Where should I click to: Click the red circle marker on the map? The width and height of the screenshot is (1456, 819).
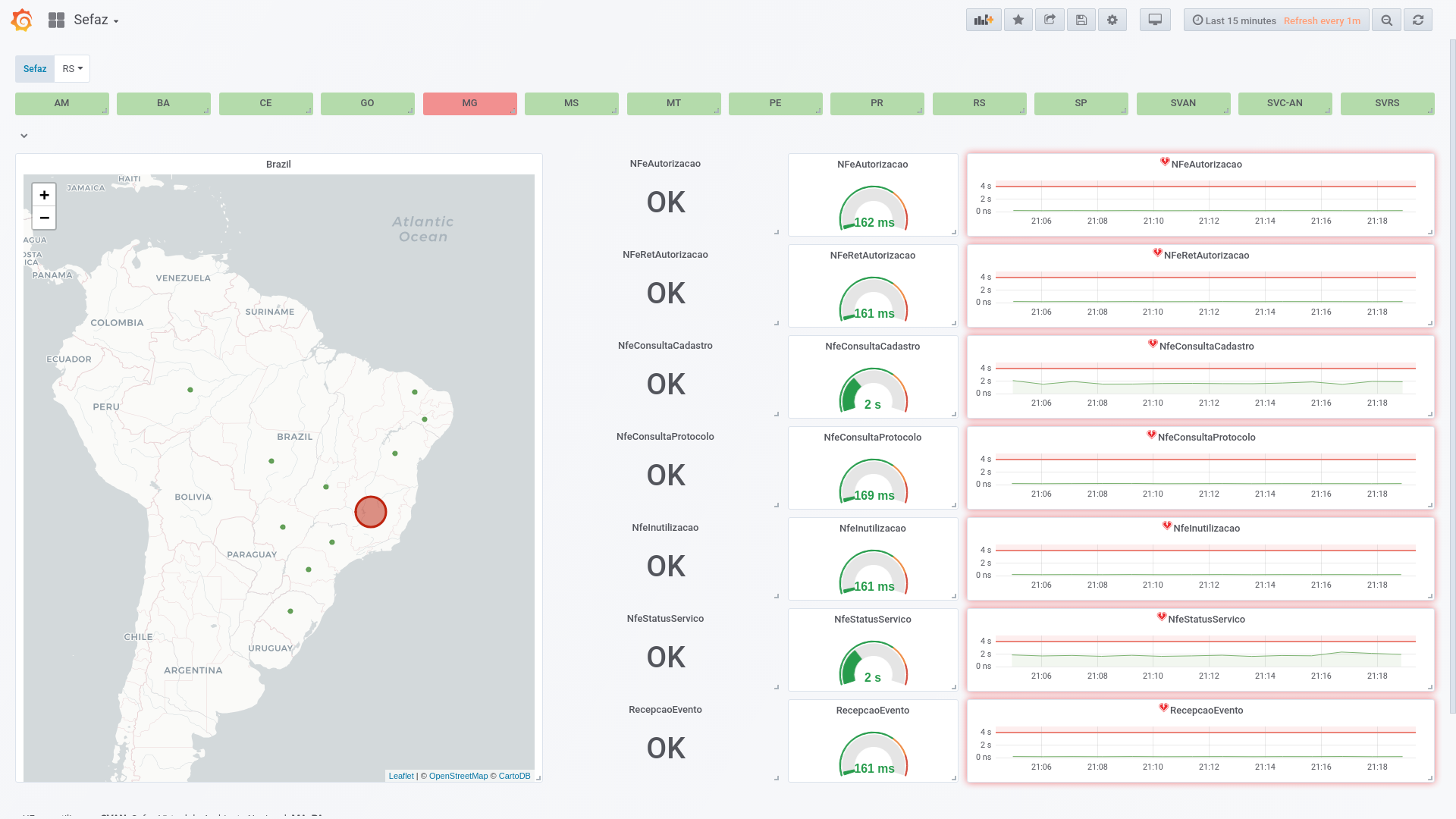point(371,512)
